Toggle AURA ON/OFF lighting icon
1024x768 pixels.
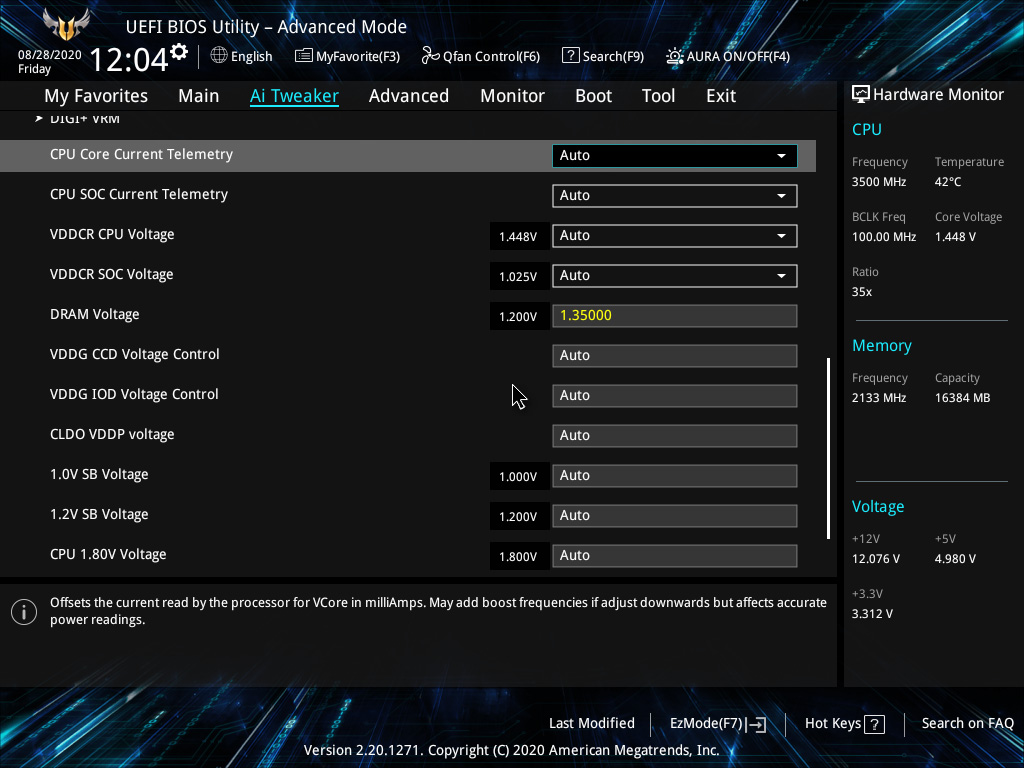point(675,56)
